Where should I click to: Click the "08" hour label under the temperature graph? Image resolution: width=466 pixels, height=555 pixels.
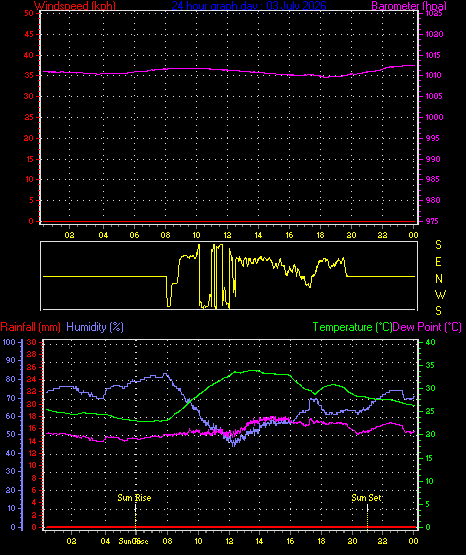[167, 541]
